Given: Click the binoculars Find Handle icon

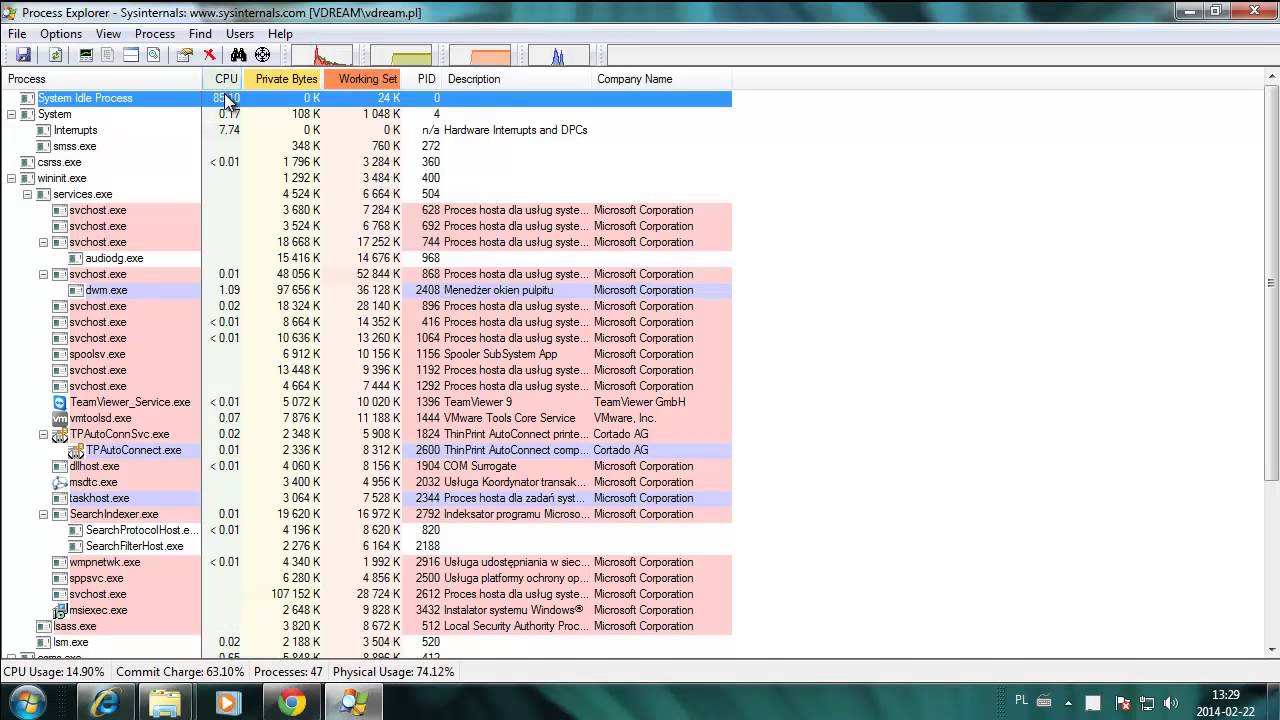Looking at the screenshot, I should click(238, 55).
